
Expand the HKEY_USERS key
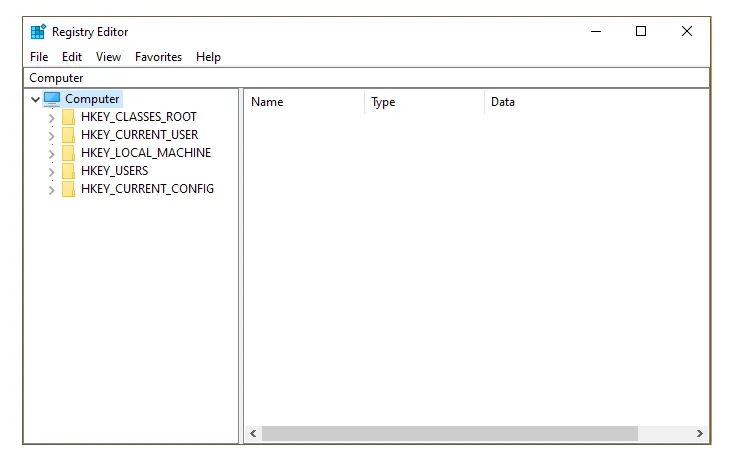click(51, 172)
